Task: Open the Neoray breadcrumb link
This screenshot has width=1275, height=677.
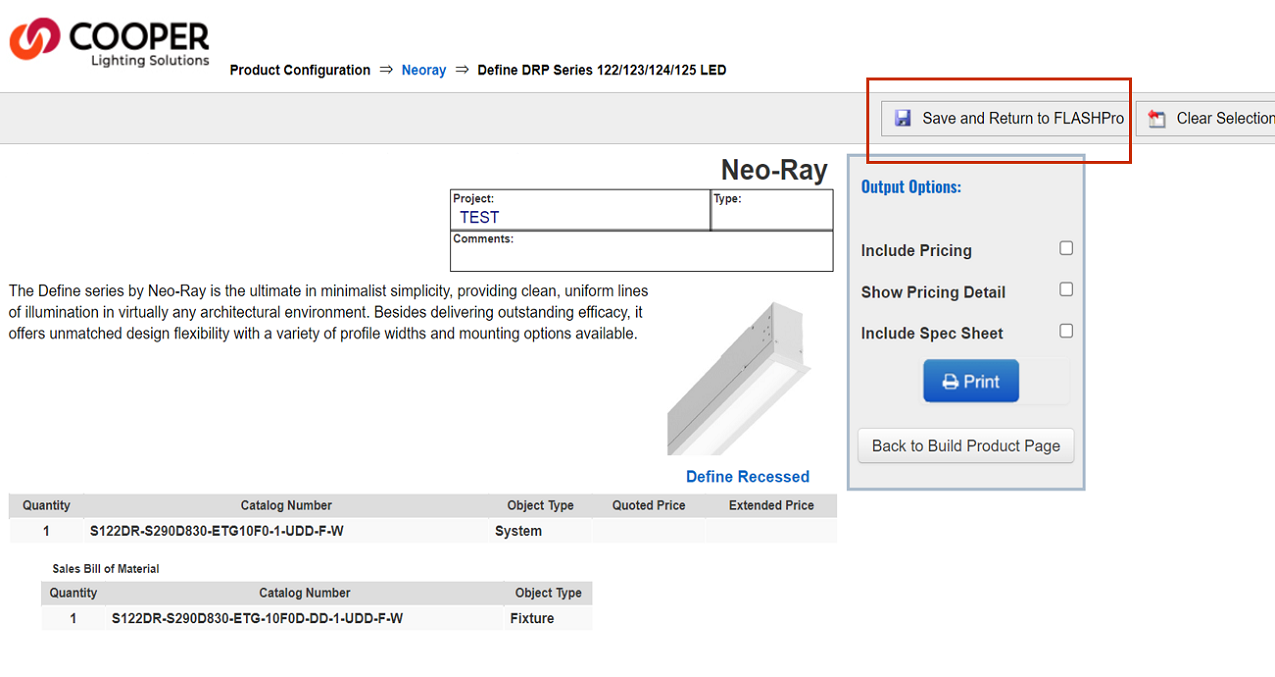Action: click(x=424, y=70)
